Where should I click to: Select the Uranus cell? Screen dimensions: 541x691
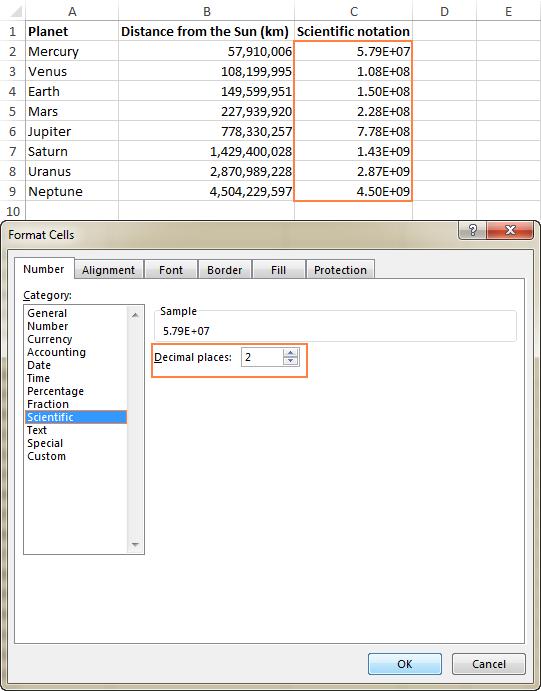(x=72, y=171)
